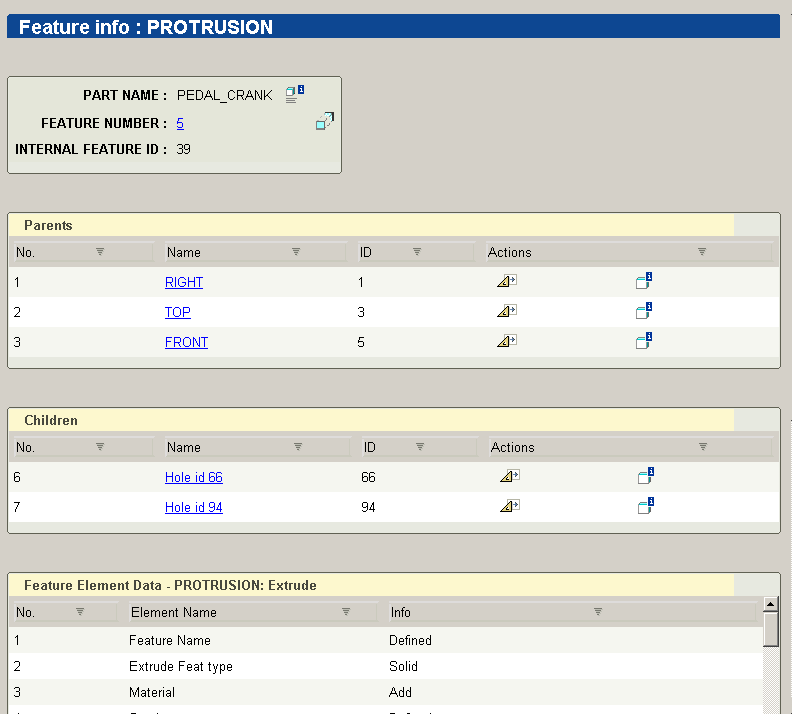The width and height of the screenshot is (792, 714).
Task: Open the Actions column filter in Parents table
Action: (702, 252)
